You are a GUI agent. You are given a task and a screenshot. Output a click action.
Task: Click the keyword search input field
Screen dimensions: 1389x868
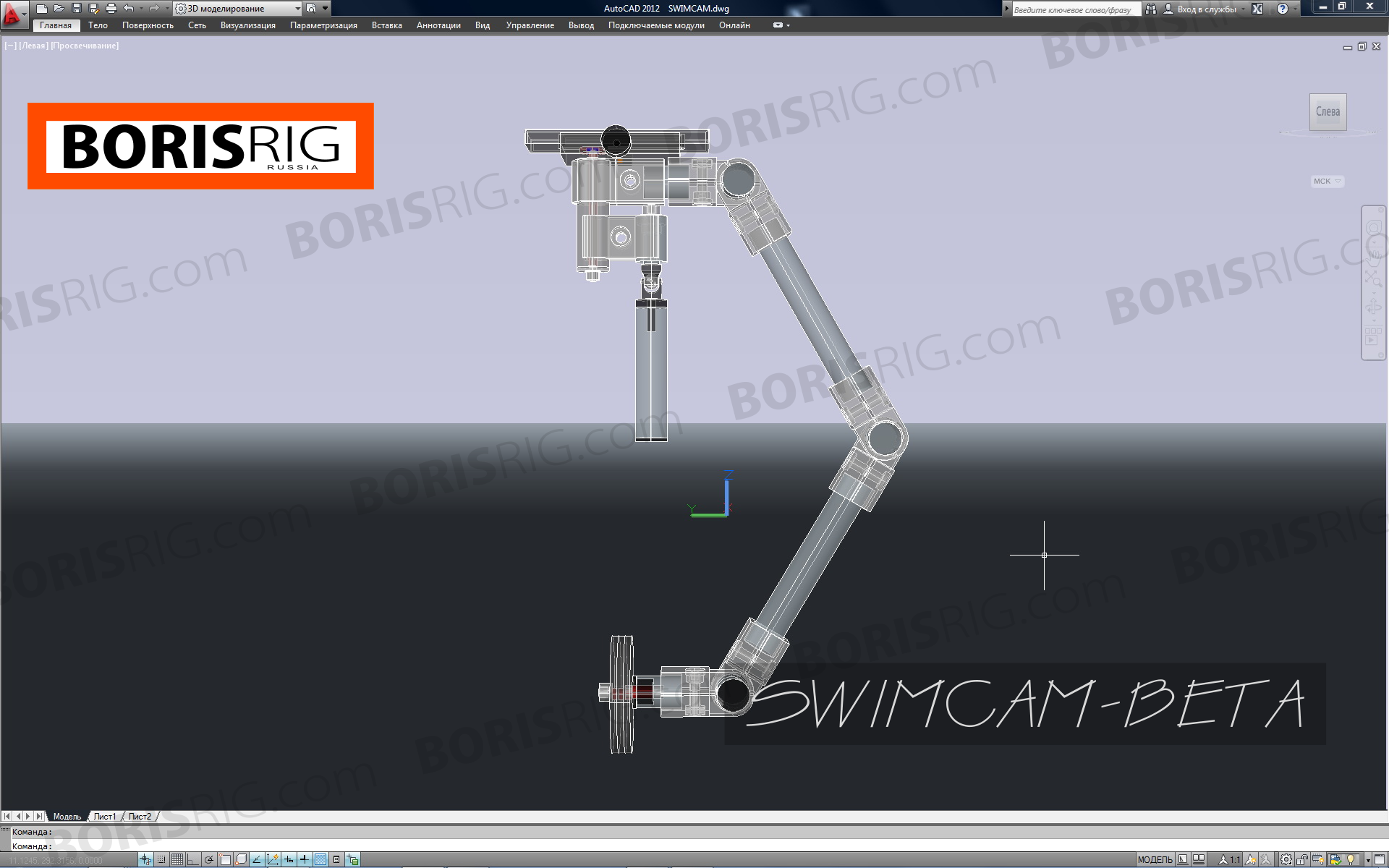1076,9
